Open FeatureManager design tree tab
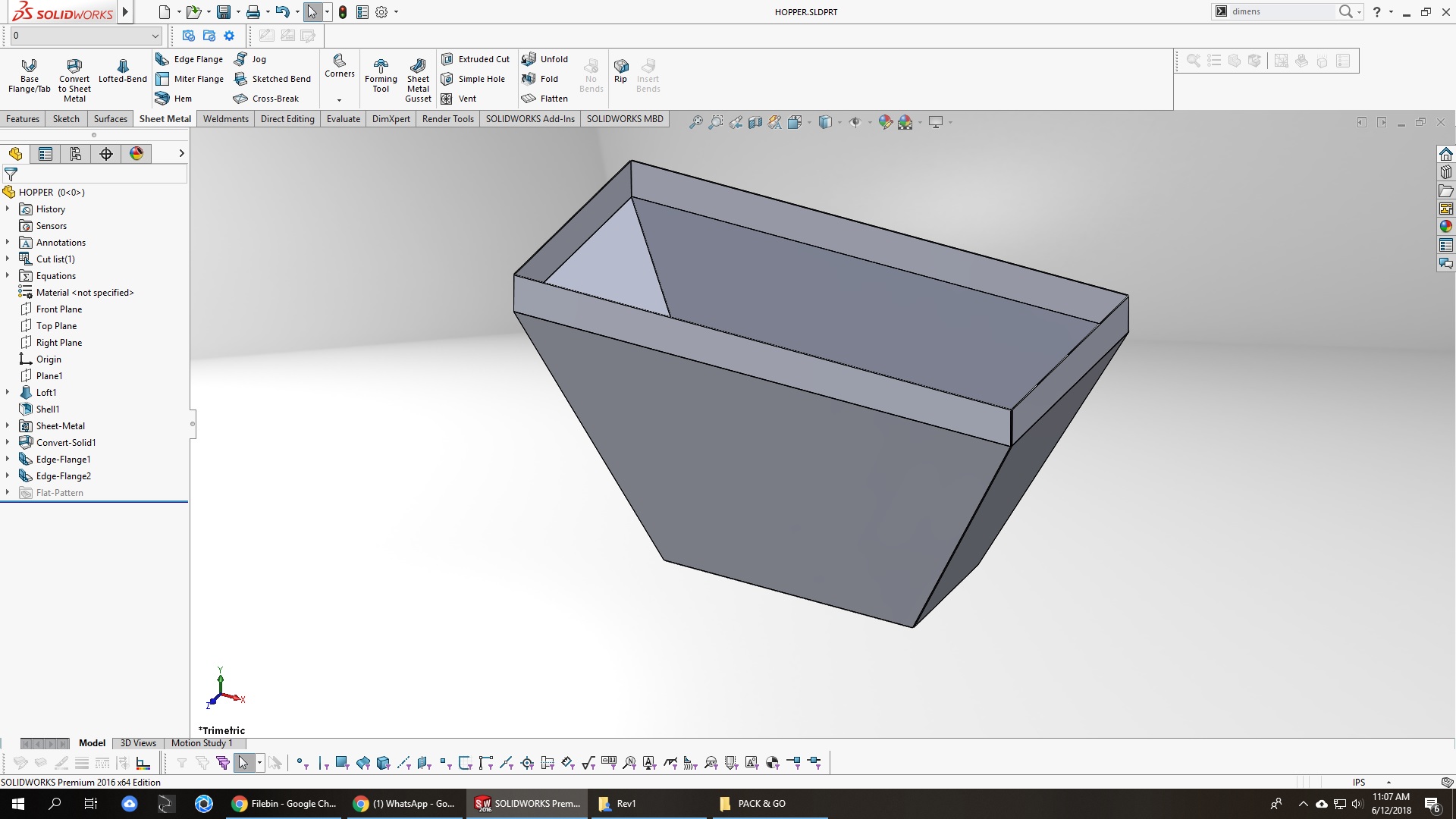The height and width of the screenshot is (819, 1456). coord(15,154)
